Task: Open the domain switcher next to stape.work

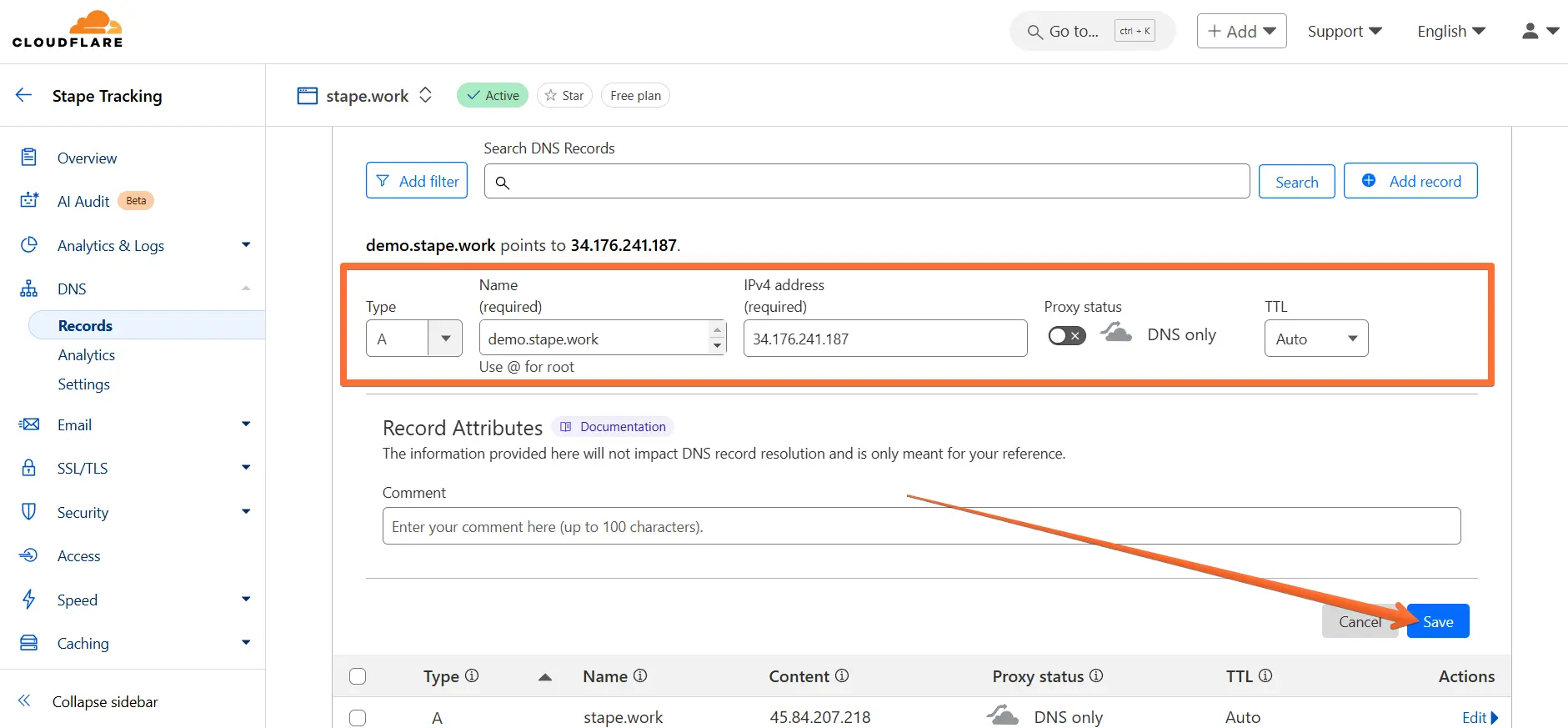Action: pos(425,95)
